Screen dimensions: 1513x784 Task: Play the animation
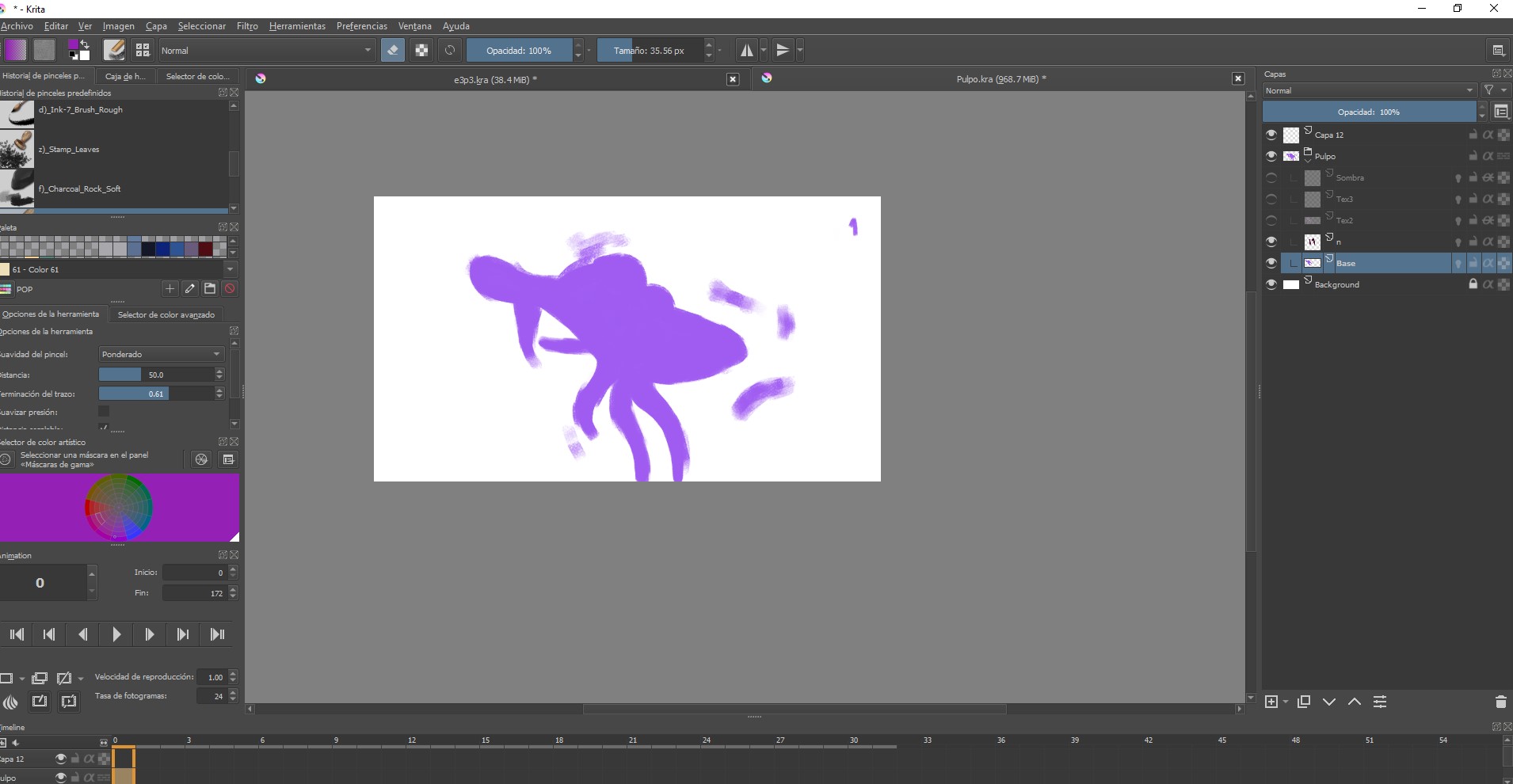116,634
